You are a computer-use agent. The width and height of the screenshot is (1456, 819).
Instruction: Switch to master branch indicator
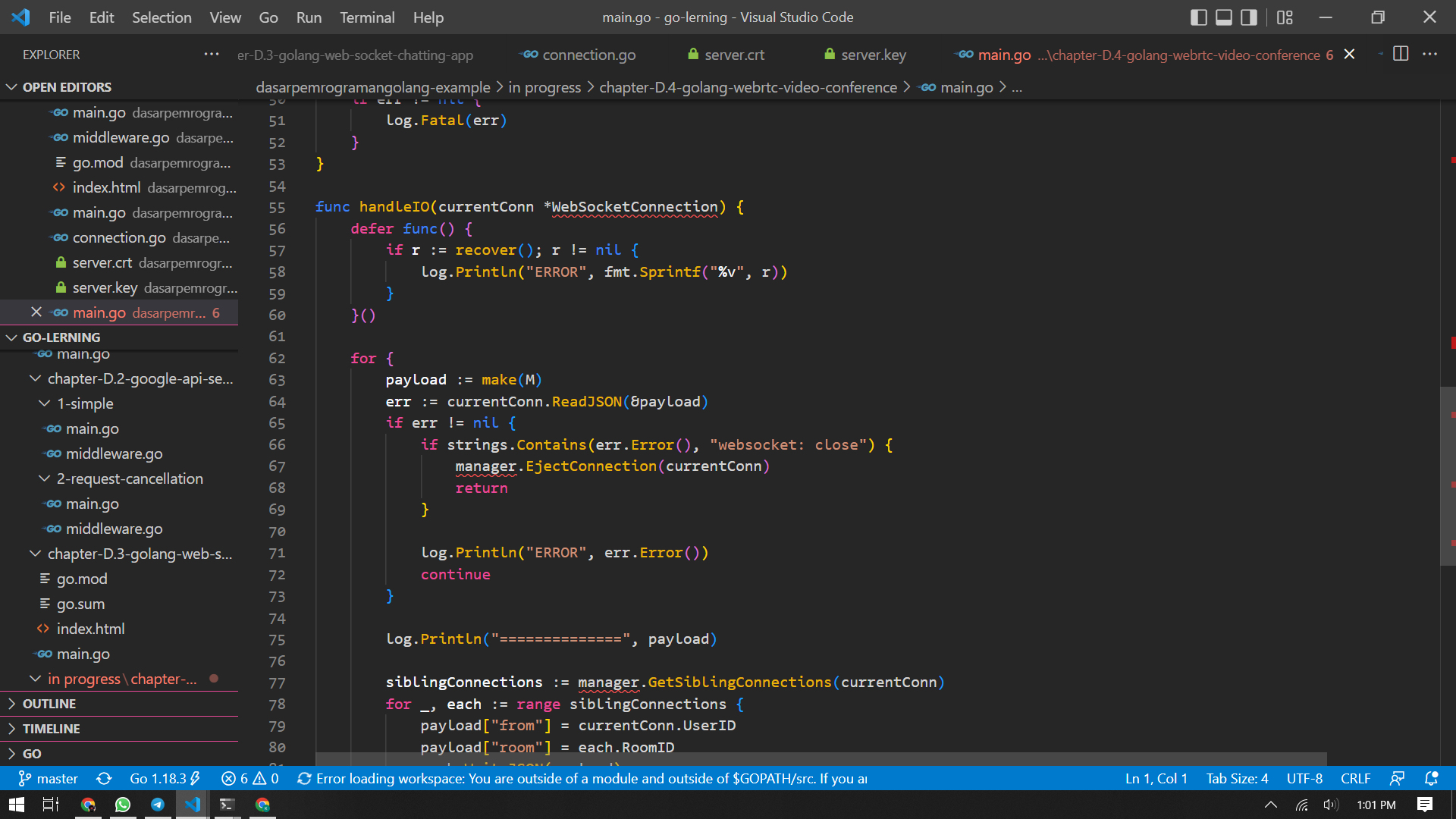[49, 779]
